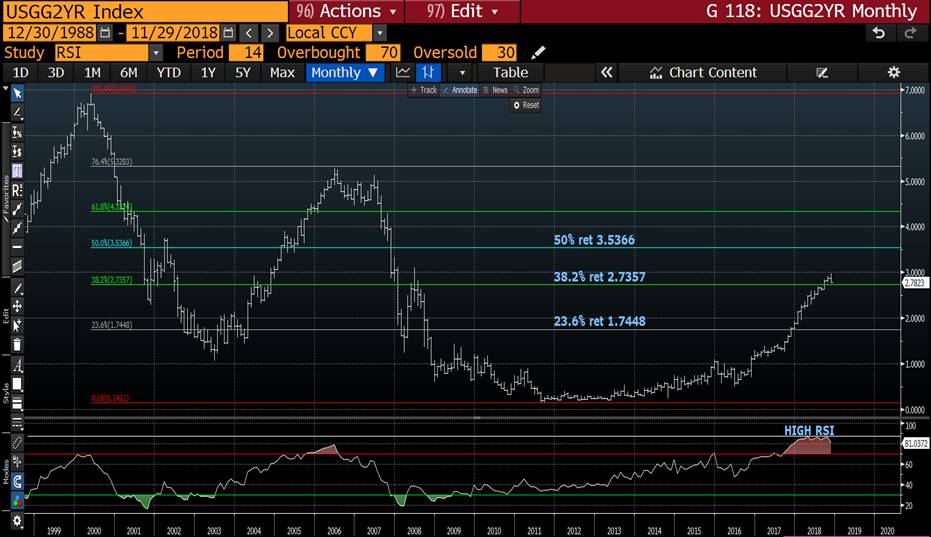The image size is (931, 537).
Task: Choose the move annotation cross-arrows tool
Action: [x=17, y=306]
